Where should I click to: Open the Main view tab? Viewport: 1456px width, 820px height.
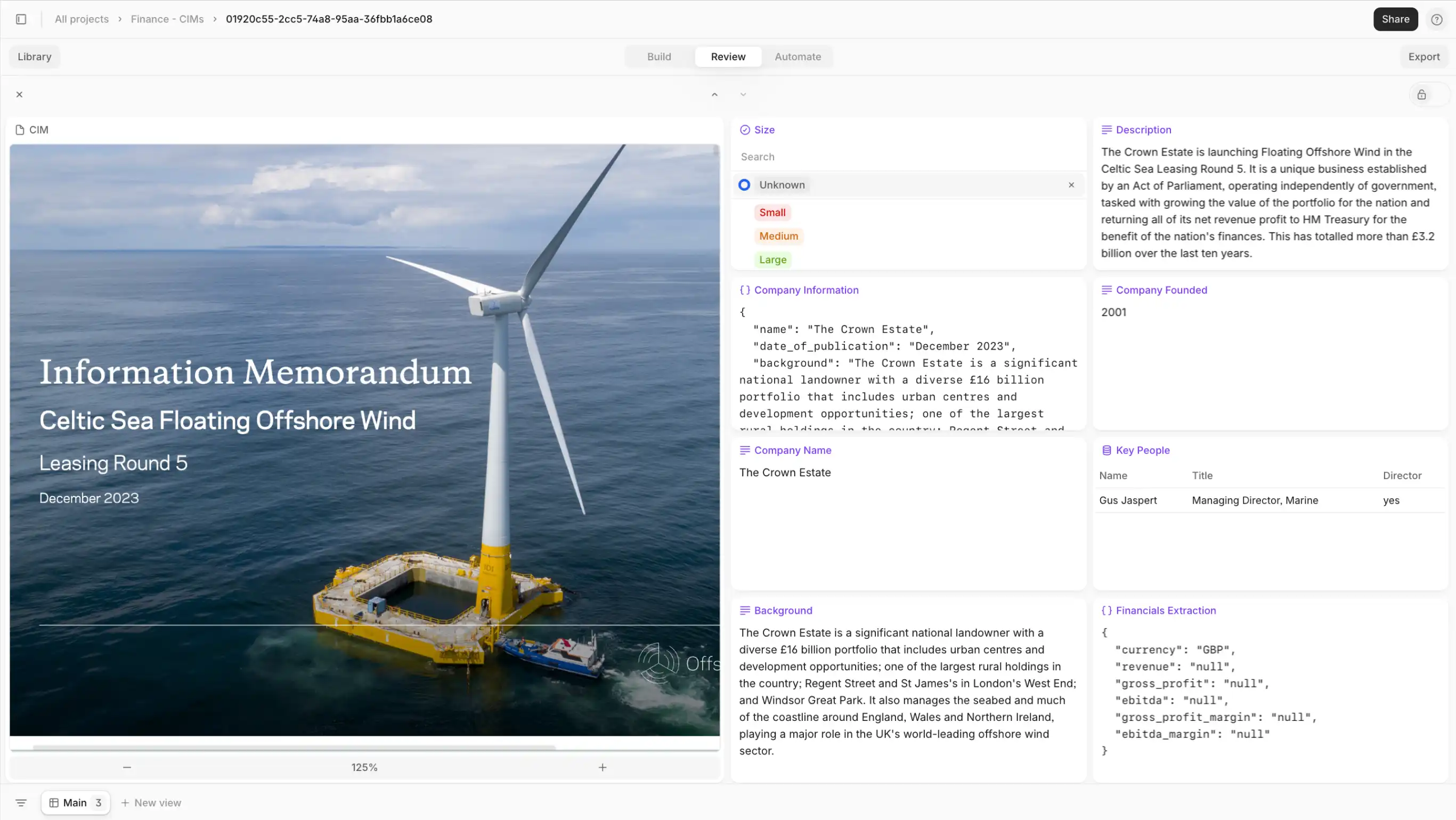tap(75, 803)
